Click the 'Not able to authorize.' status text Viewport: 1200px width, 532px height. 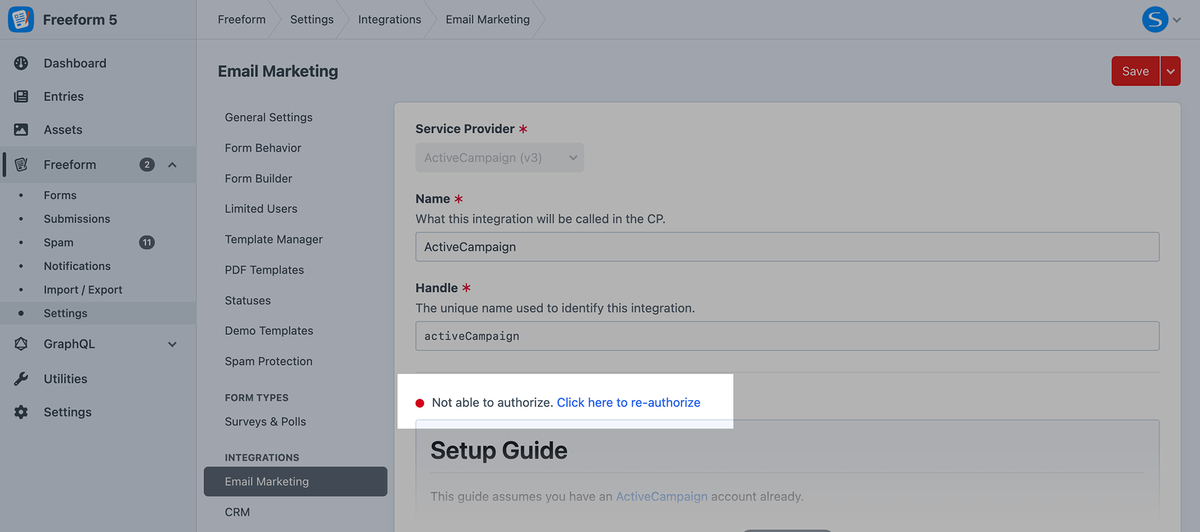tap(492, 402)
